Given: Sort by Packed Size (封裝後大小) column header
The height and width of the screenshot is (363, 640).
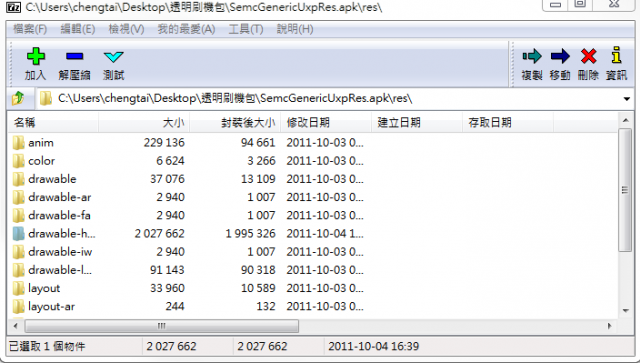Looking at the screenshot, I should click(235, 122).
